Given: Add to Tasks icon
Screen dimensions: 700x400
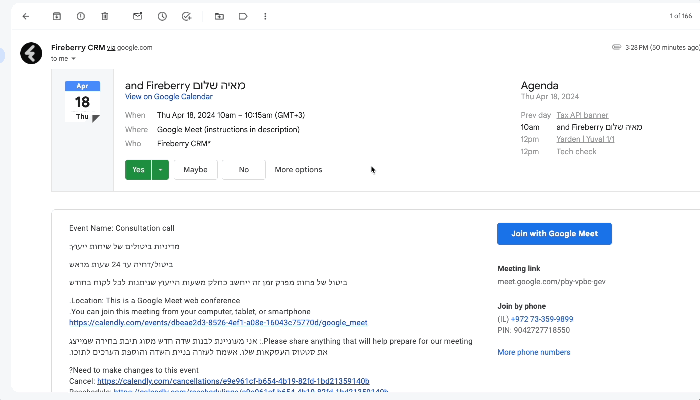Looking at the screenshot, I should coord(187,17).
